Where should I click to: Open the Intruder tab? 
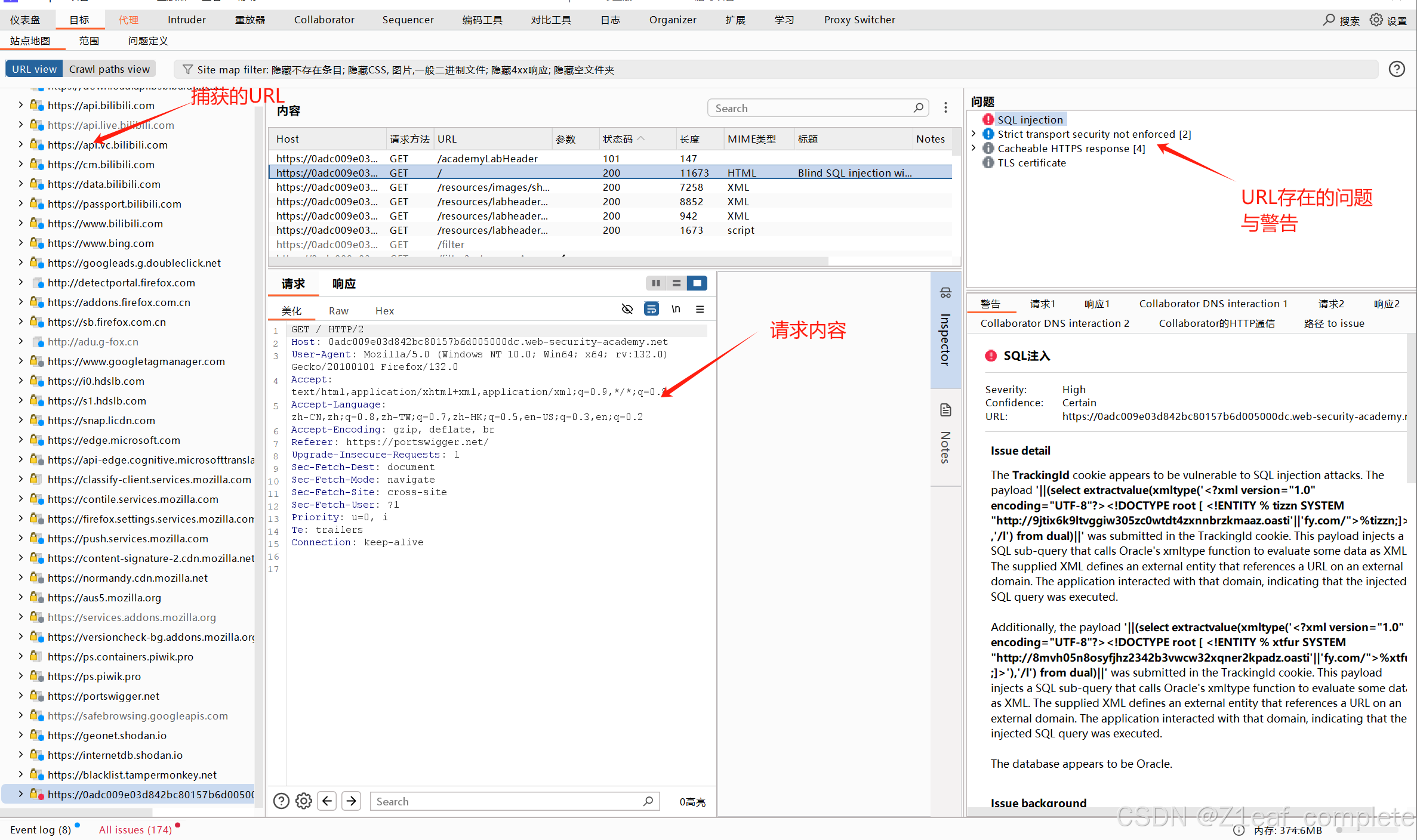pos(187,20)
